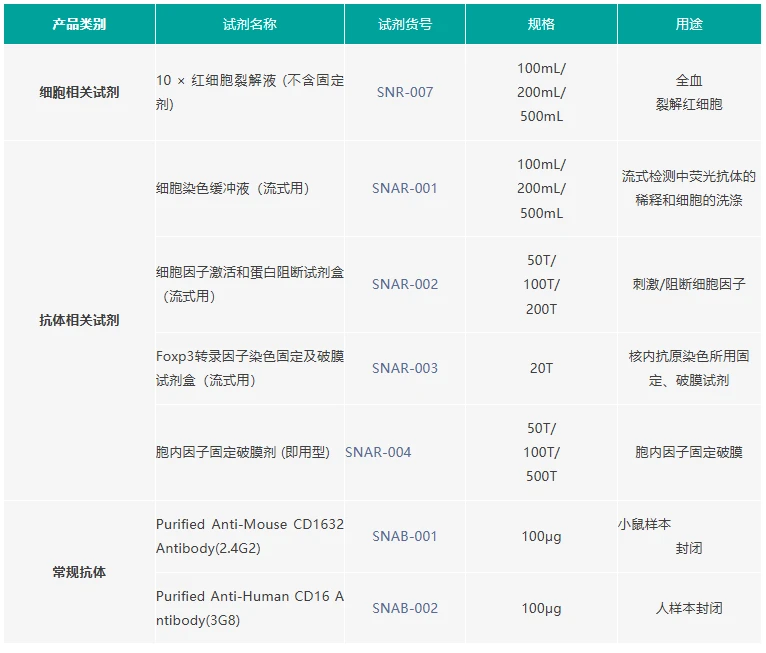Click usage cell 核内抗原染色所用固定、破膜试剂
Screen dimensions: 766x653
click(689, 368)
